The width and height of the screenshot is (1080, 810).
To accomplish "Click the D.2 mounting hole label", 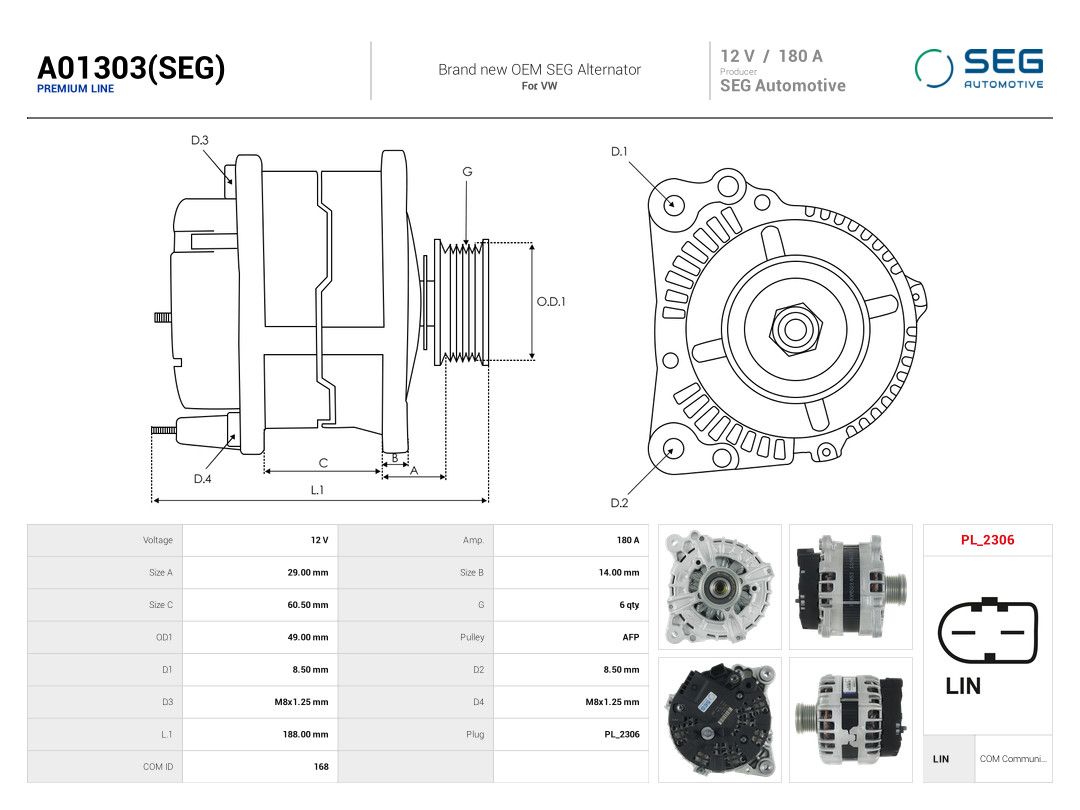I will [x=619, y=503].
